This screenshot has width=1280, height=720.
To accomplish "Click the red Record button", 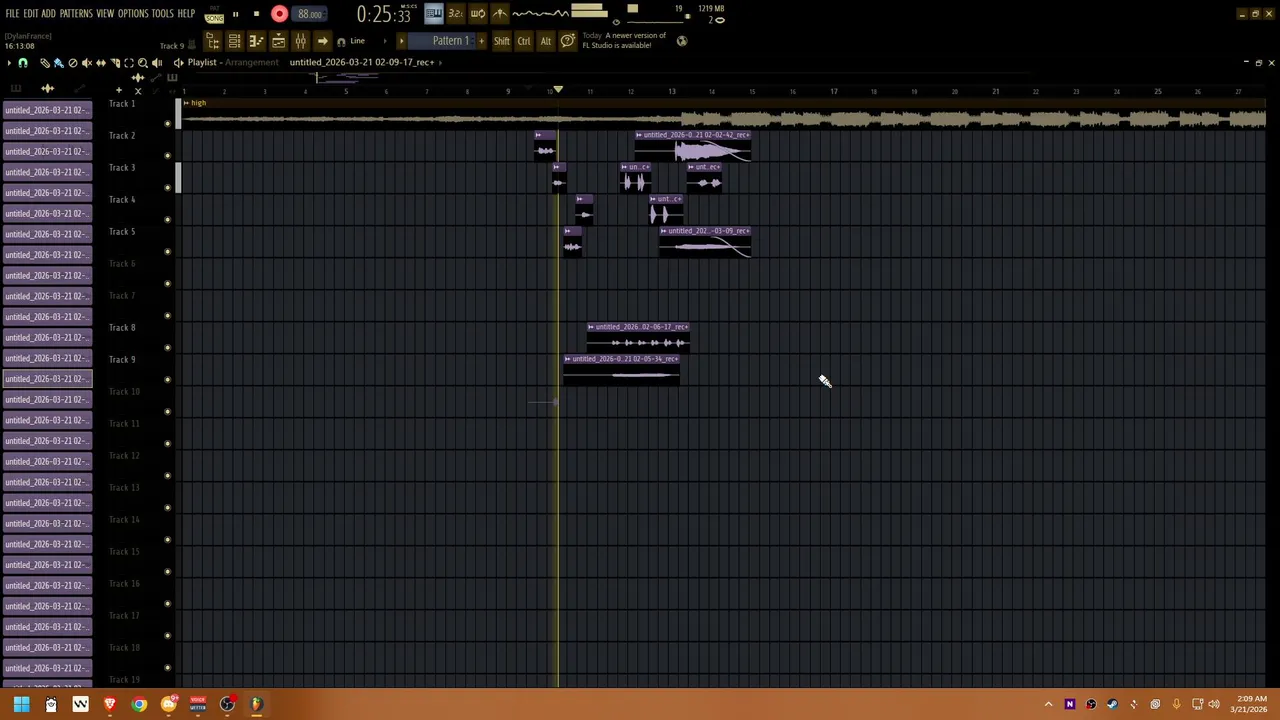I will click(279, 14).
